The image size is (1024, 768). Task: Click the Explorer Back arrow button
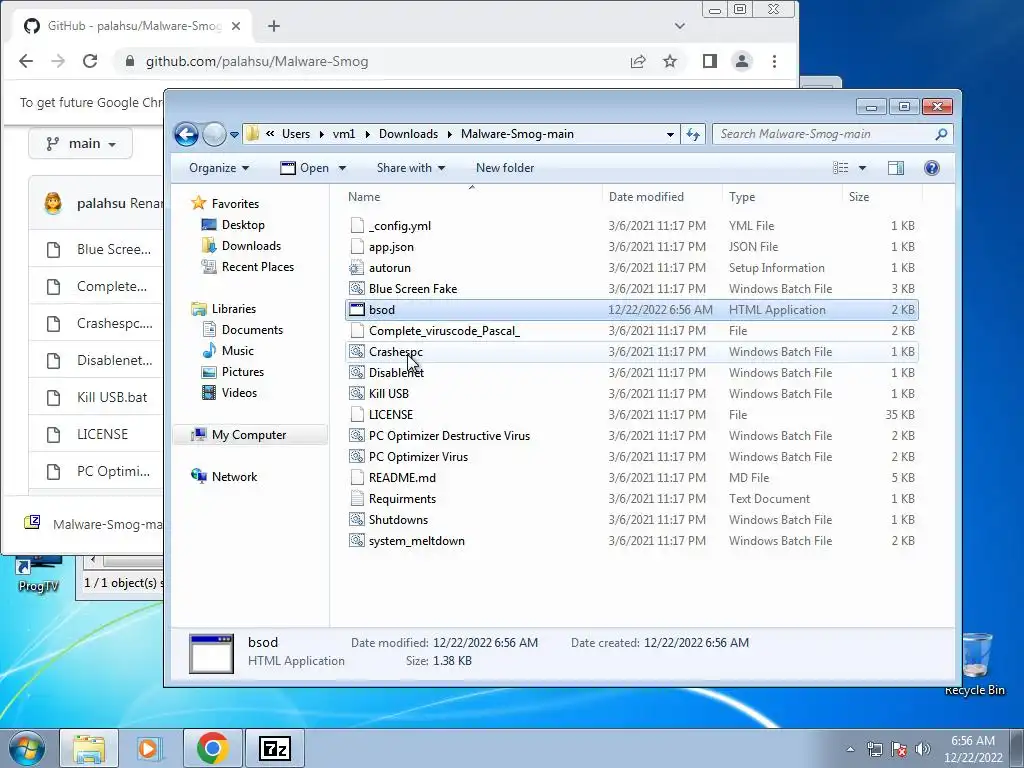point(187,135)
